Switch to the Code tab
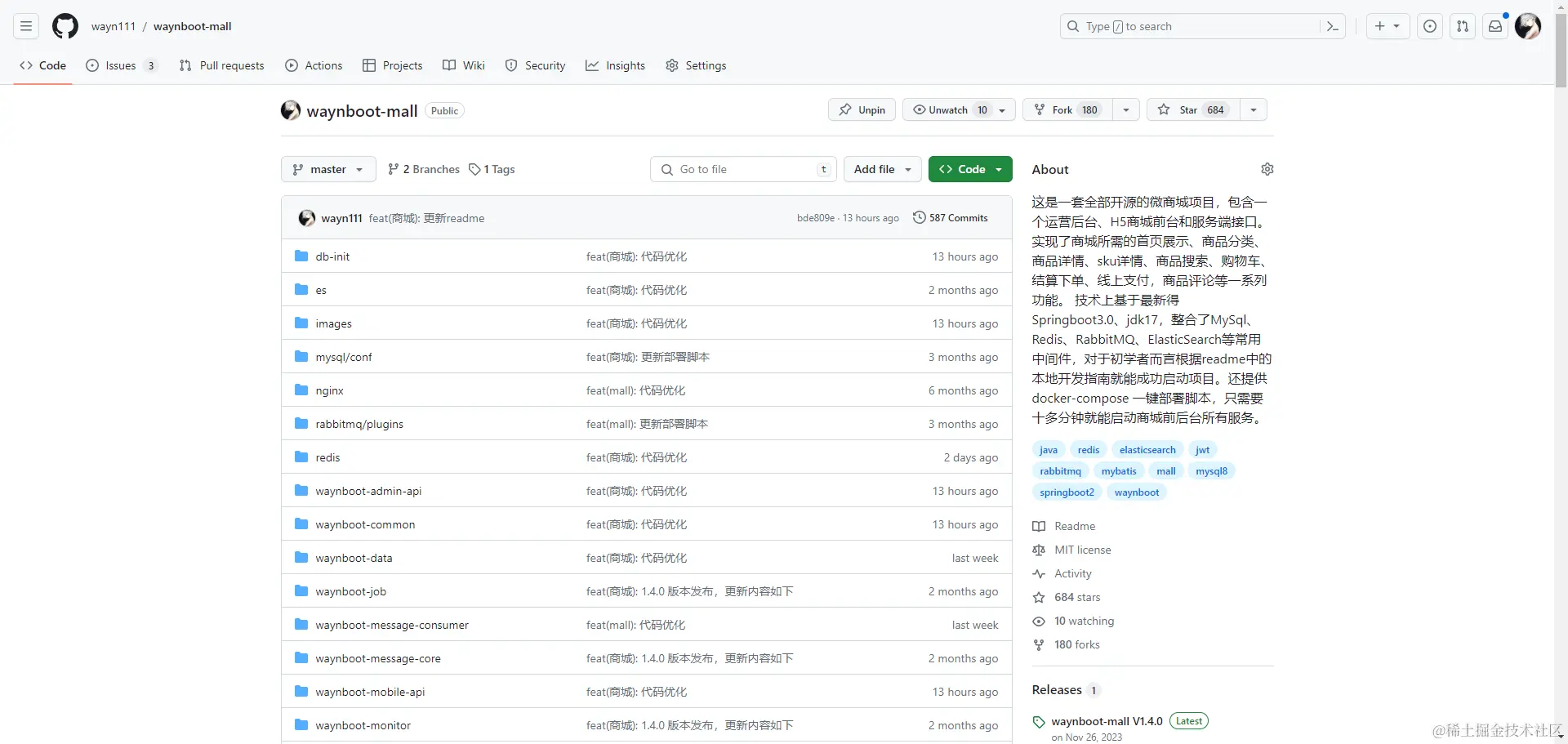The width and height of the screenshot is (1568, 744). [43, 65]
